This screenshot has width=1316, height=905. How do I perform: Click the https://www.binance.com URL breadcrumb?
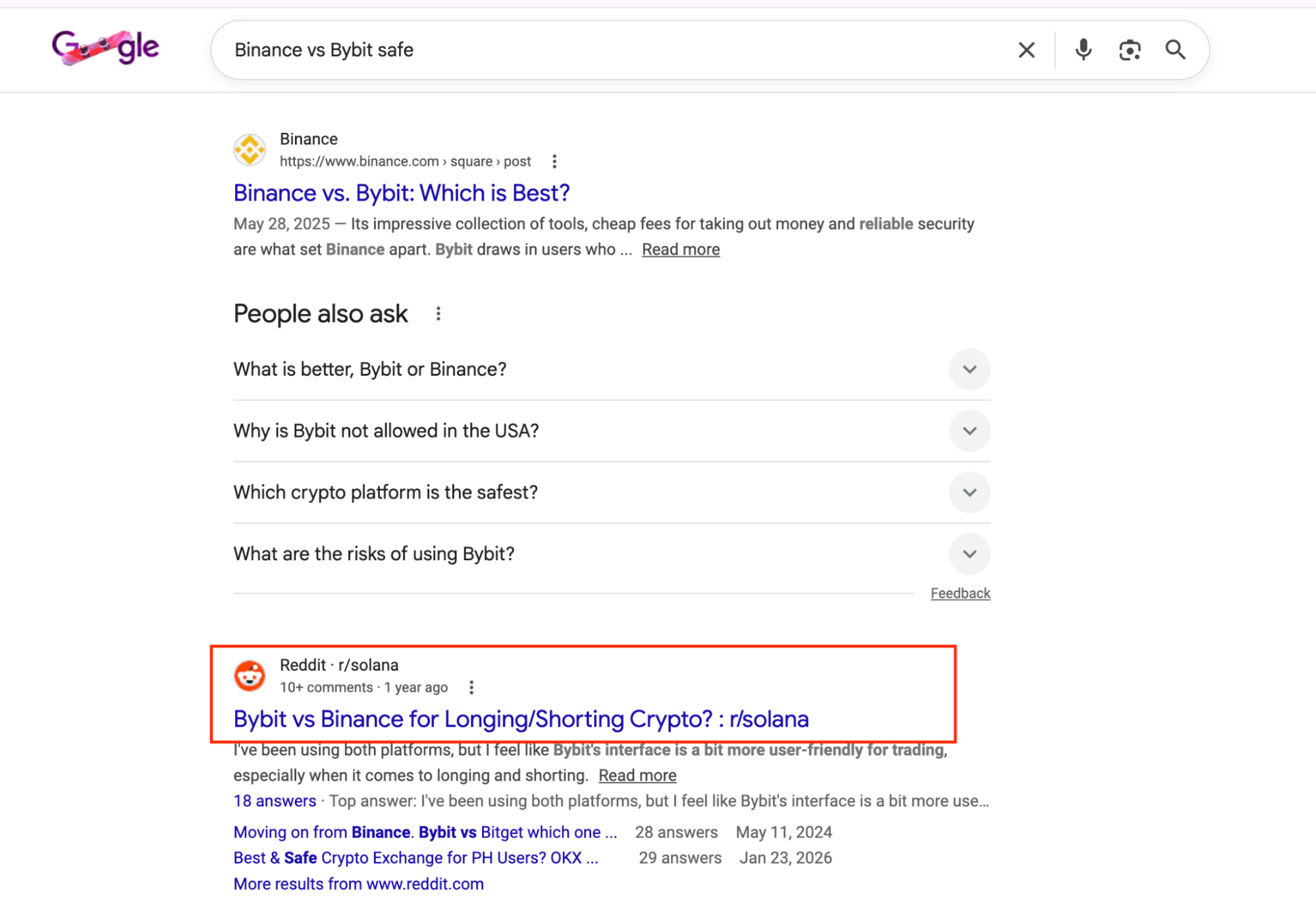[x=405, y=161]
